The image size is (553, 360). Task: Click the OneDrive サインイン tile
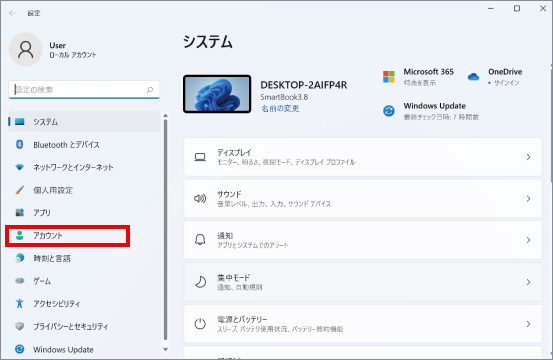point(494,77)
